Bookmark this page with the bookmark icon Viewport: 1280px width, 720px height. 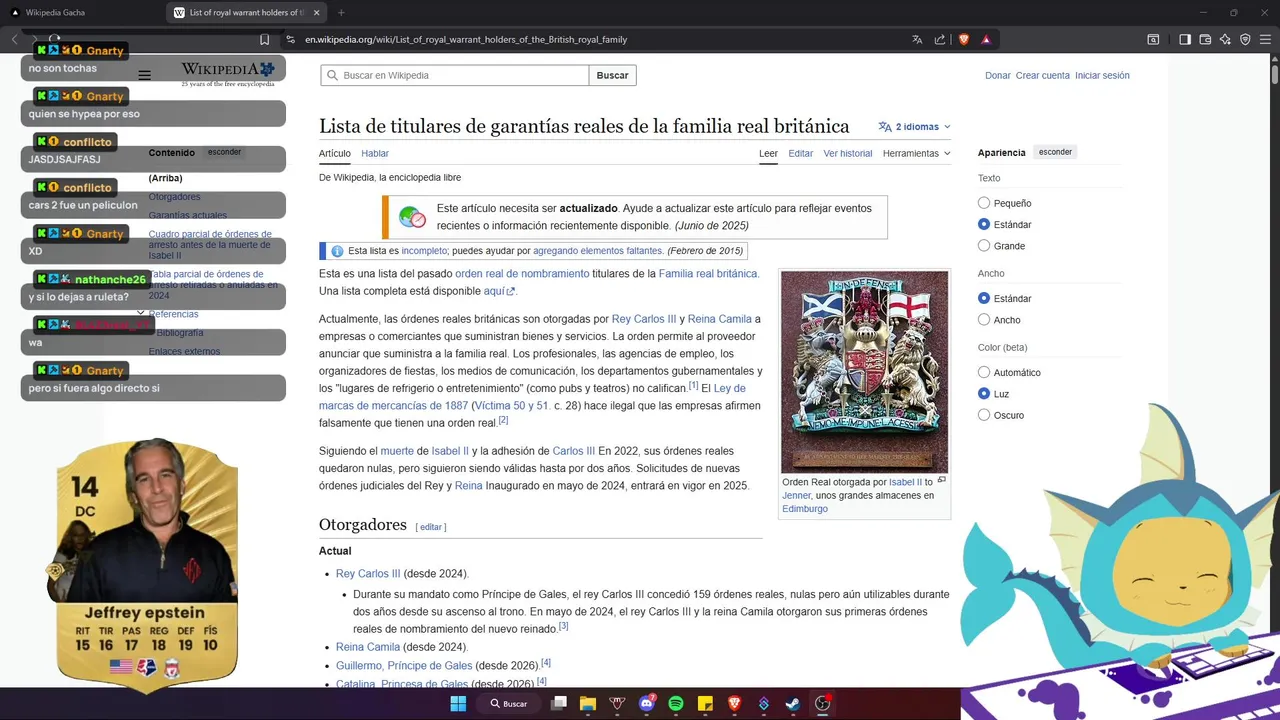coord(264,40)
